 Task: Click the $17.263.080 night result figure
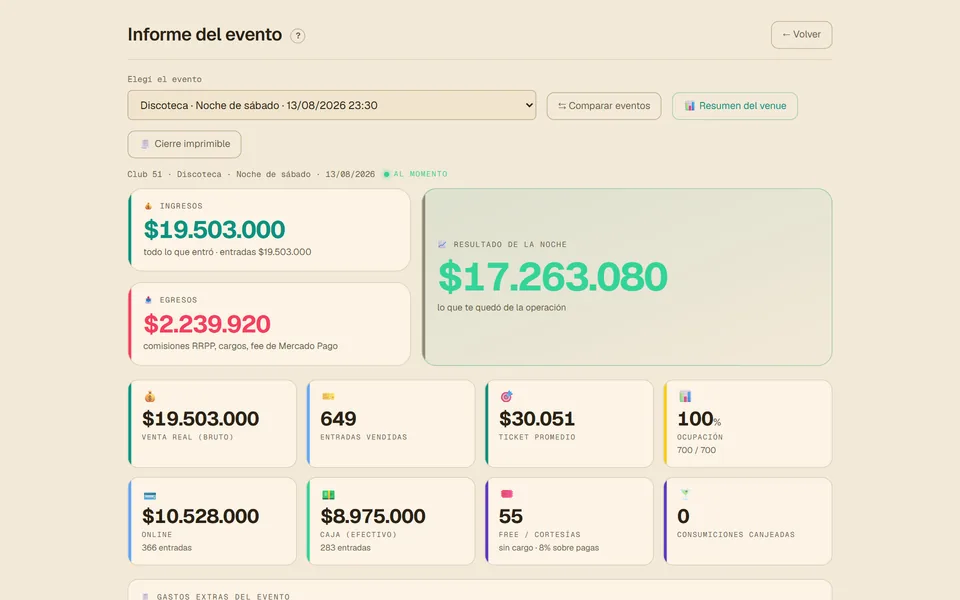tap(552, 277)
